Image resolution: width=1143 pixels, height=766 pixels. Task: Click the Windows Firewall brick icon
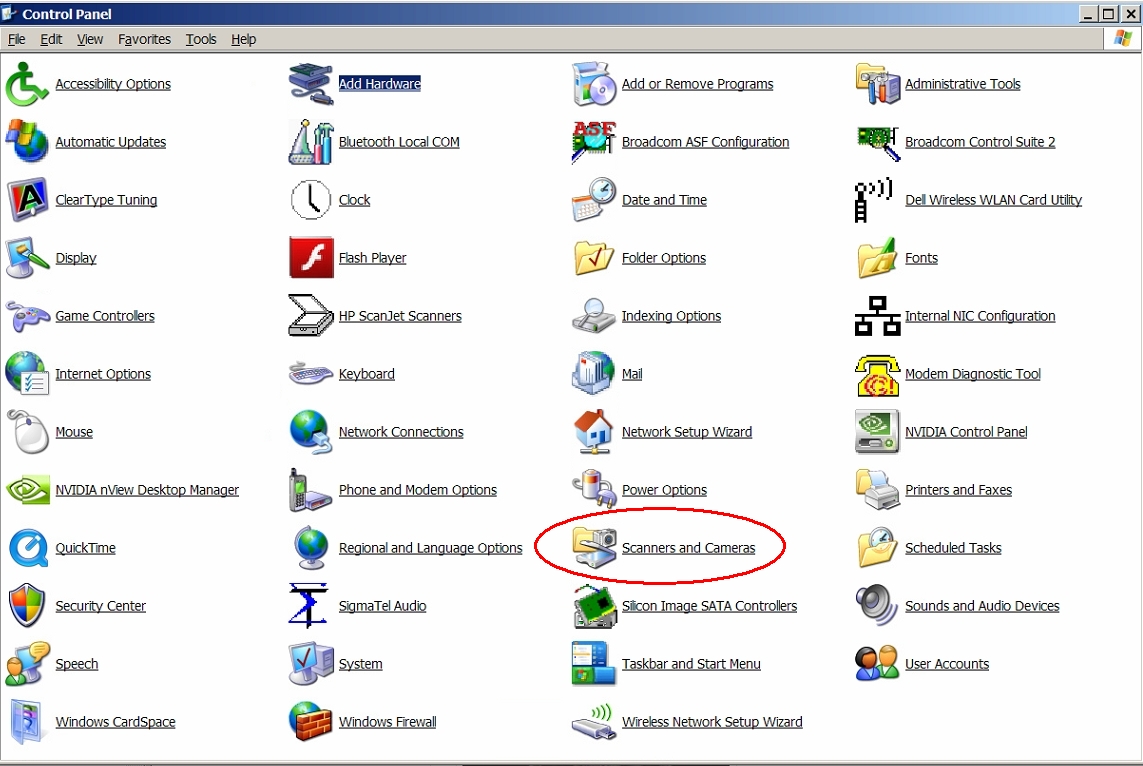tap(311, 722)
